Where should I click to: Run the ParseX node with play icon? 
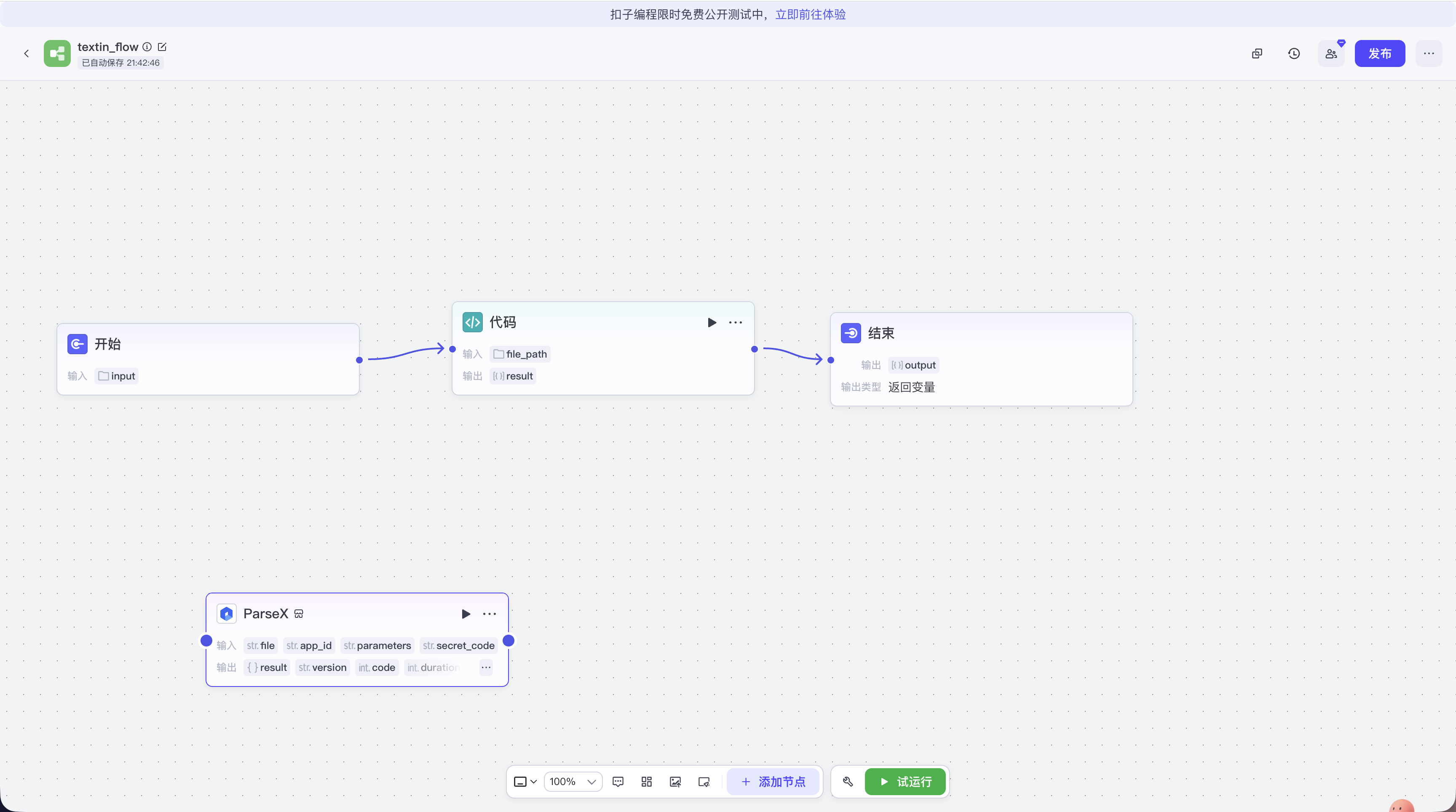click(x=466, y=614)
